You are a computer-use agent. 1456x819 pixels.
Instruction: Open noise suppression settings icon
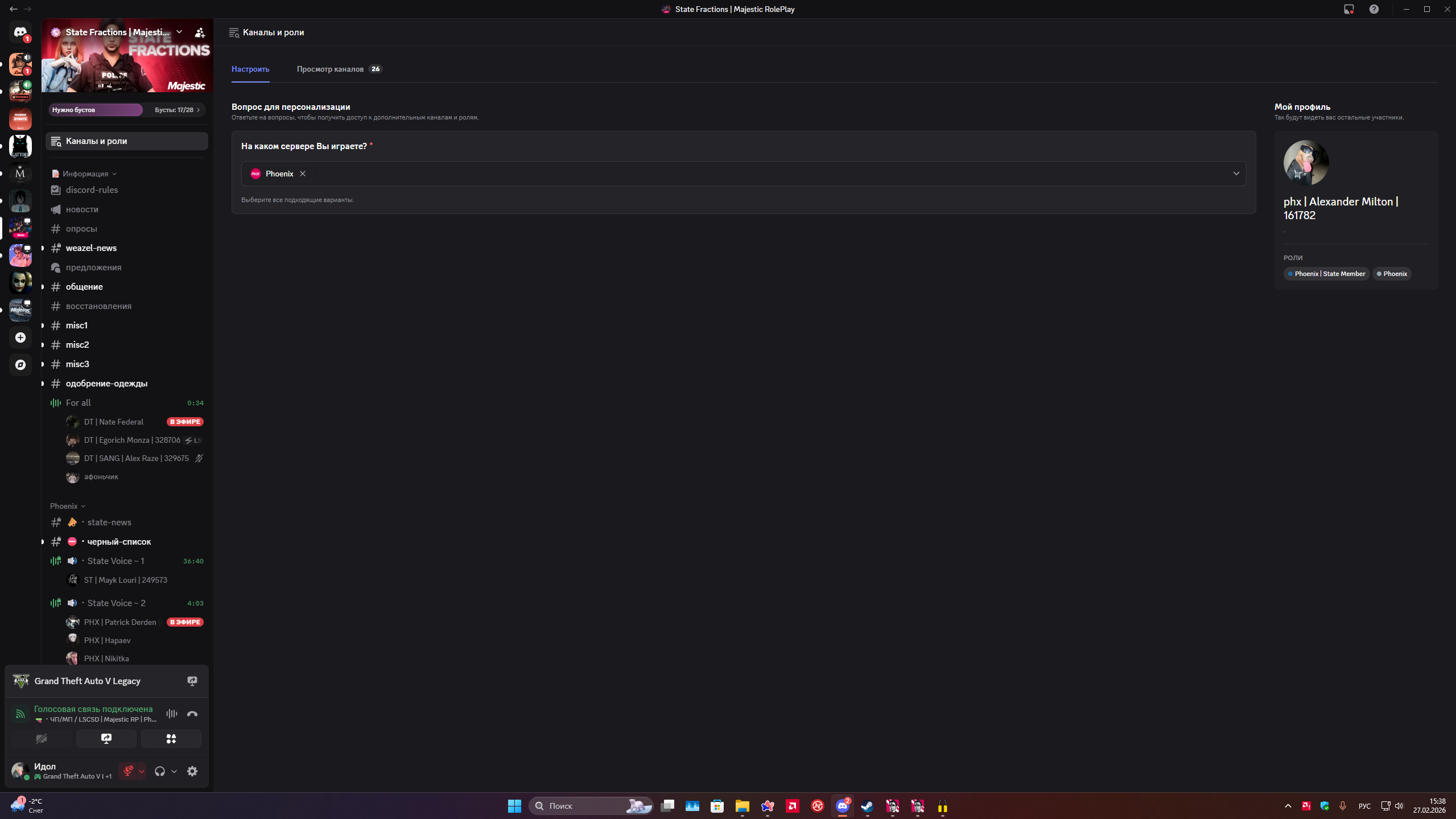pos(172,714)
